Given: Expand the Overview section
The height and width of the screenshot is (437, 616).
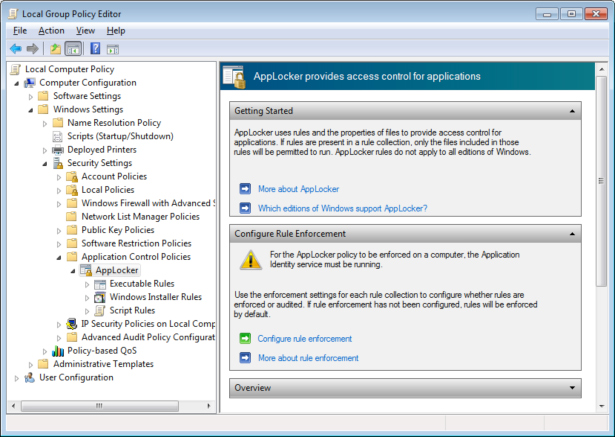Looking at the screenshot, I should [x=572, y=388].
